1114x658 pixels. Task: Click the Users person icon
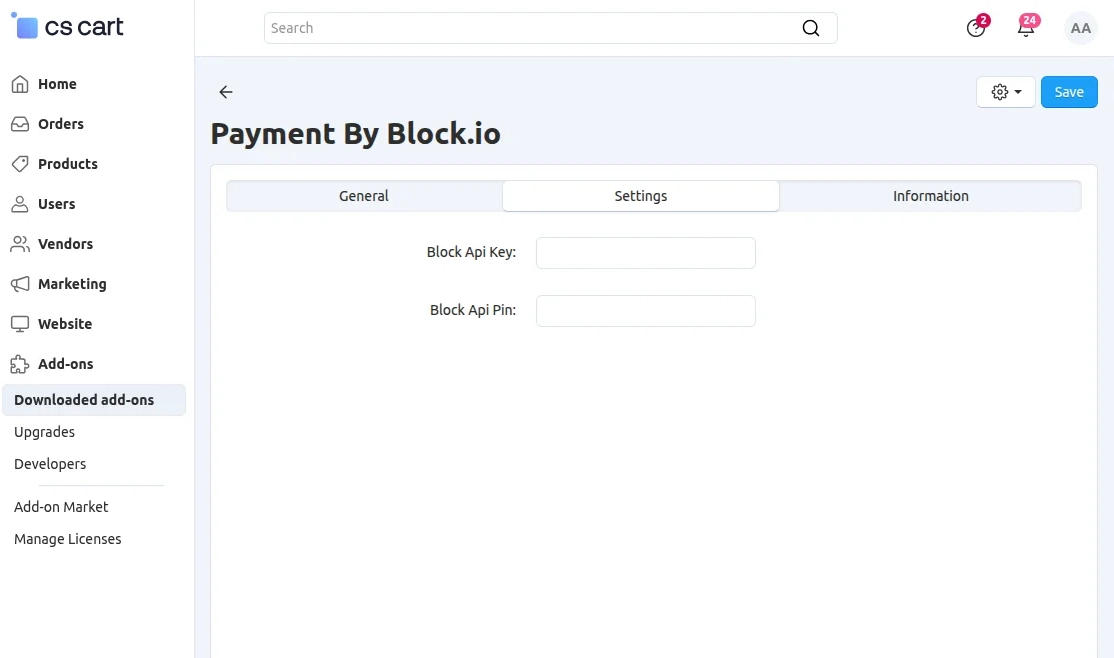pos(20,204)
